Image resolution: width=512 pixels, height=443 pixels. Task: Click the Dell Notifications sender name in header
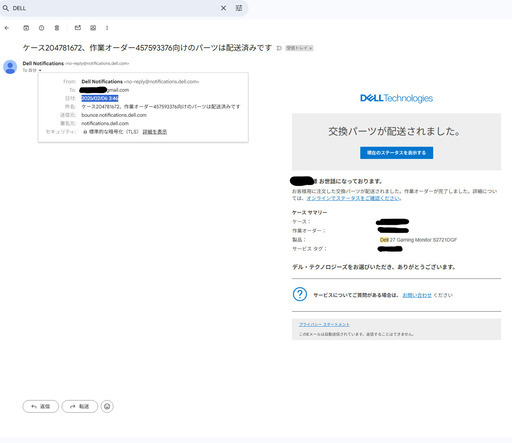pos(43,63)
